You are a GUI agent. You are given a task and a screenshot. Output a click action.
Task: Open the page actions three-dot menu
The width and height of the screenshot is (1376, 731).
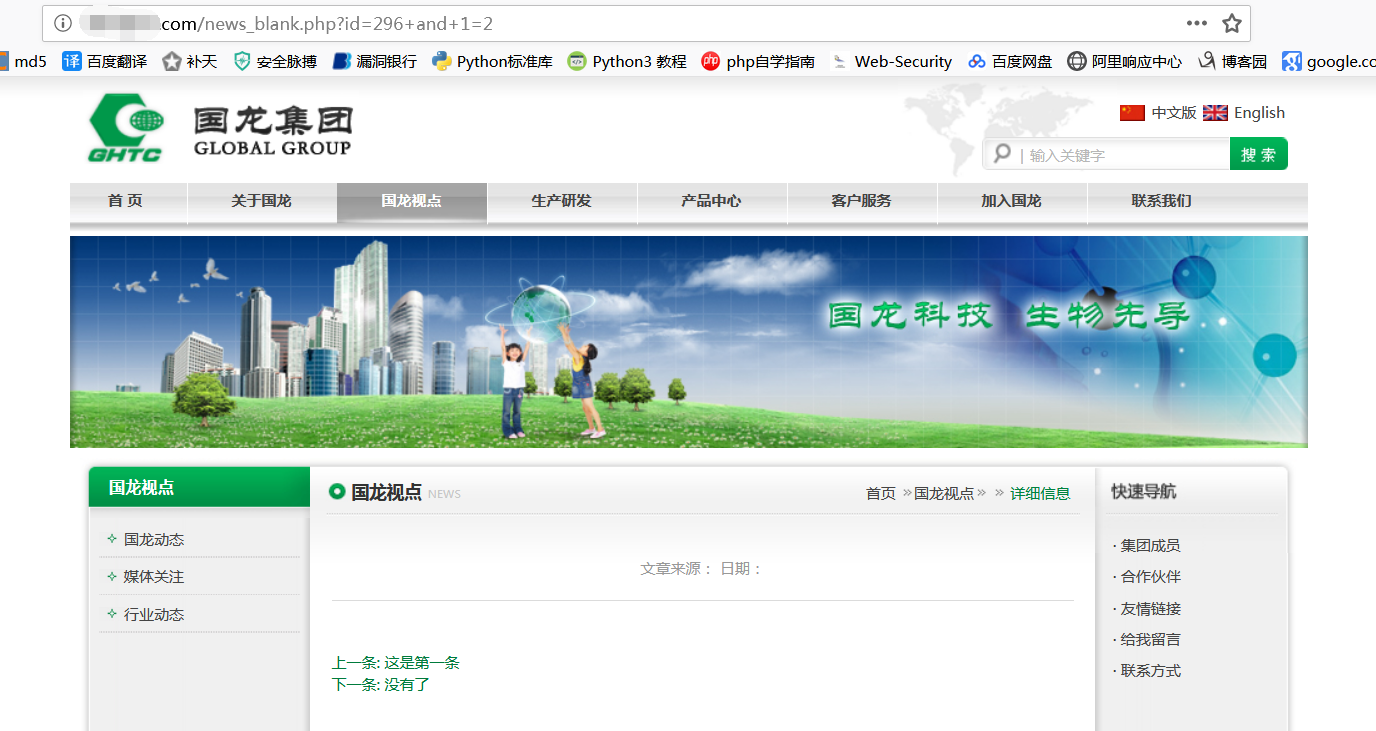(x=1196, y=23)
